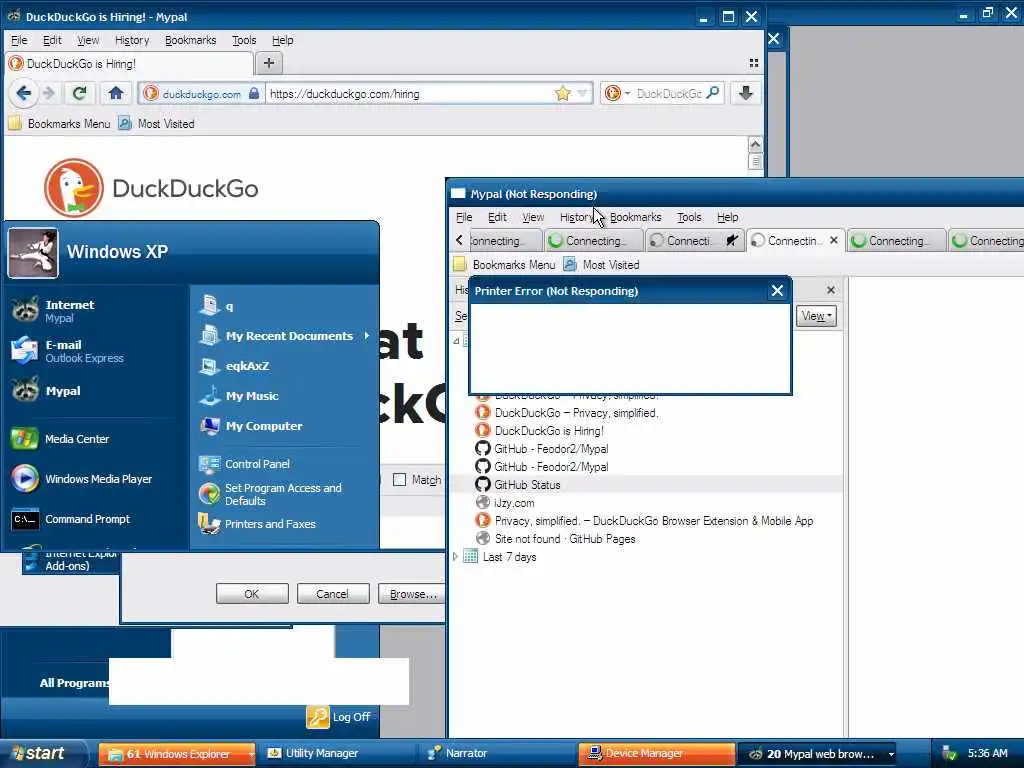This screenshot has width=1024, height=768.
Task: Click the search magnifier in search box
Action: pyautogui.click(x=713, y=93)
